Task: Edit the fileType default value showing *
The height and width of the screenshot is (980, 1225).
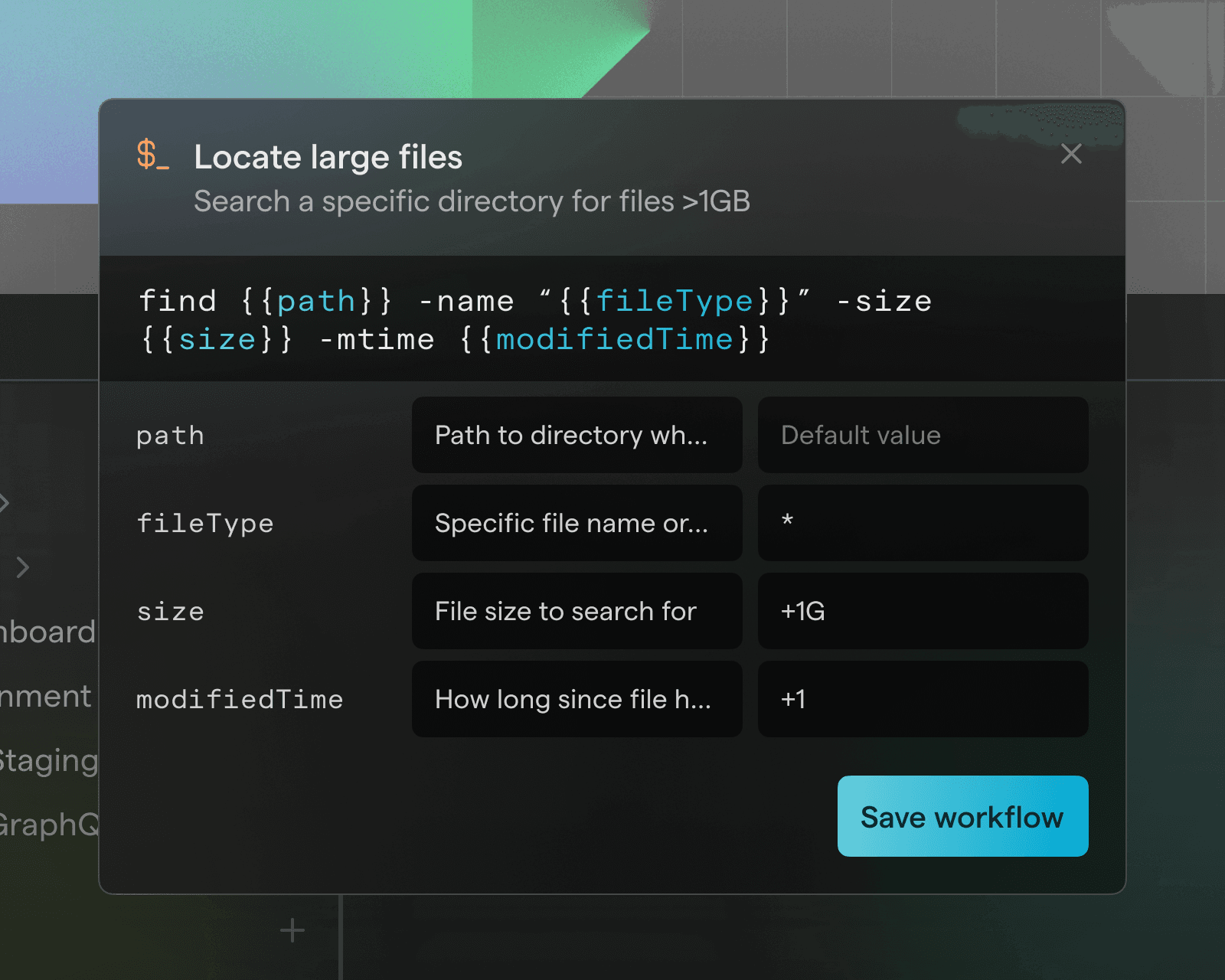Action: pos(923,523)
